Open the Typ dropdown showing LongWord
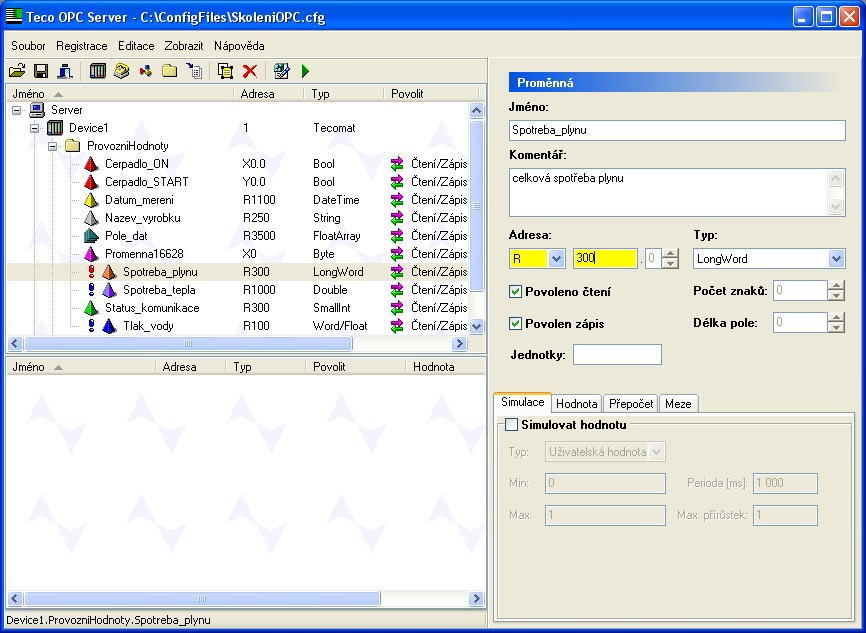 836,259
